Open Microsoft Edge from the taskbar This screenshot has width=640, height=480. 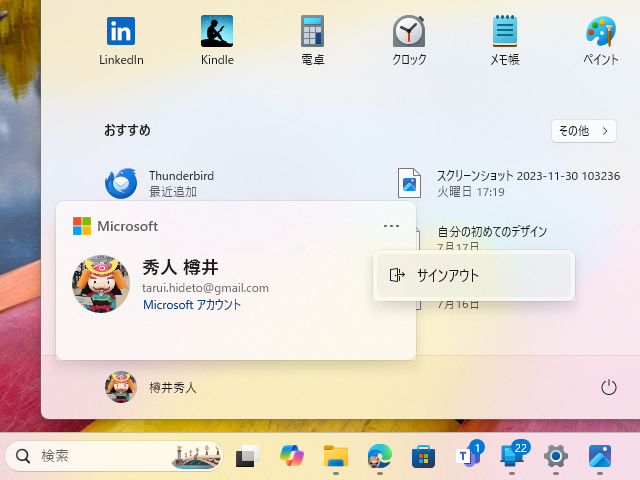[x=380, y=456]
